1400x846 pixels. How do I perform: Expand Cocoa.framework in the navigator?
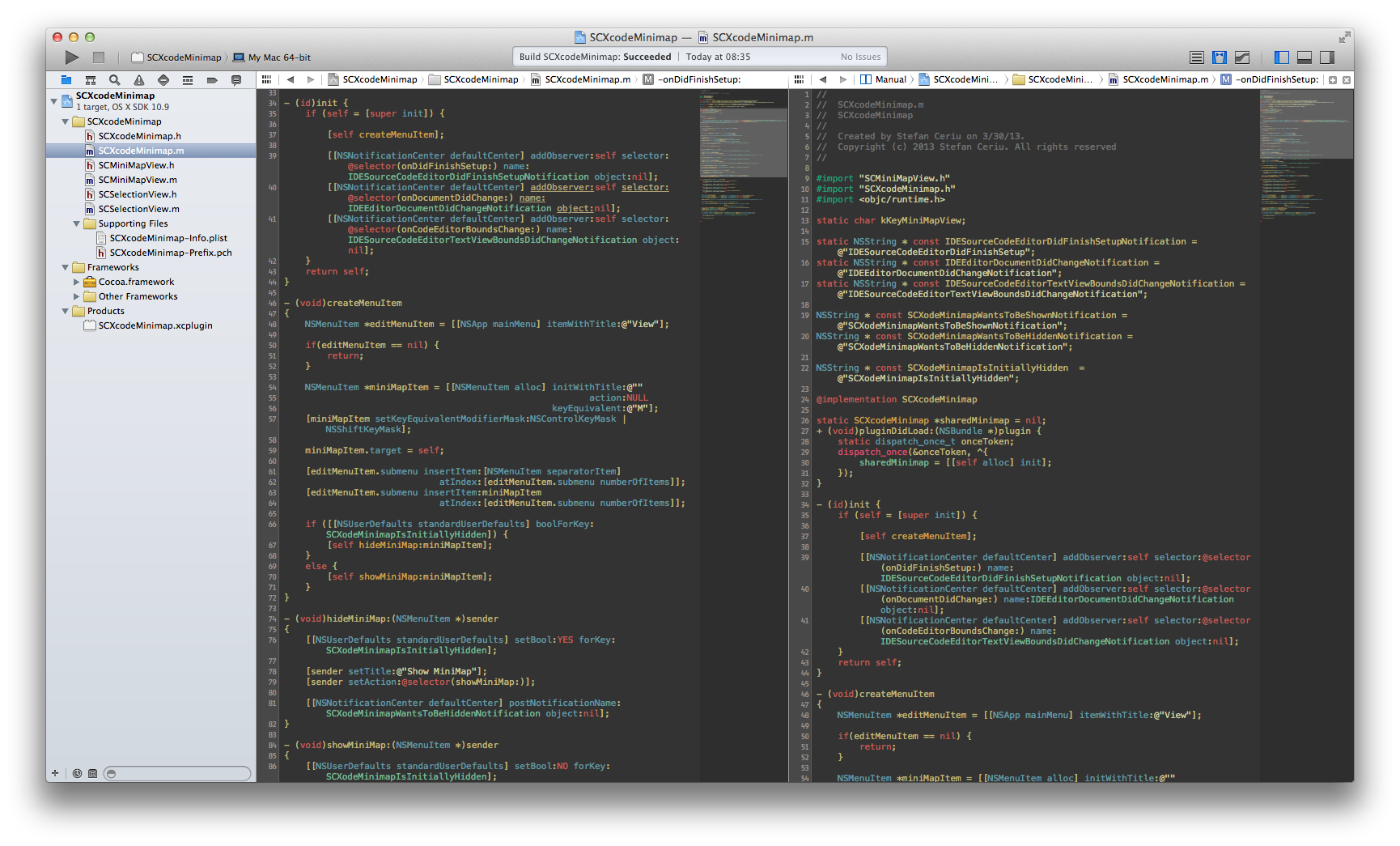(77, 282)
